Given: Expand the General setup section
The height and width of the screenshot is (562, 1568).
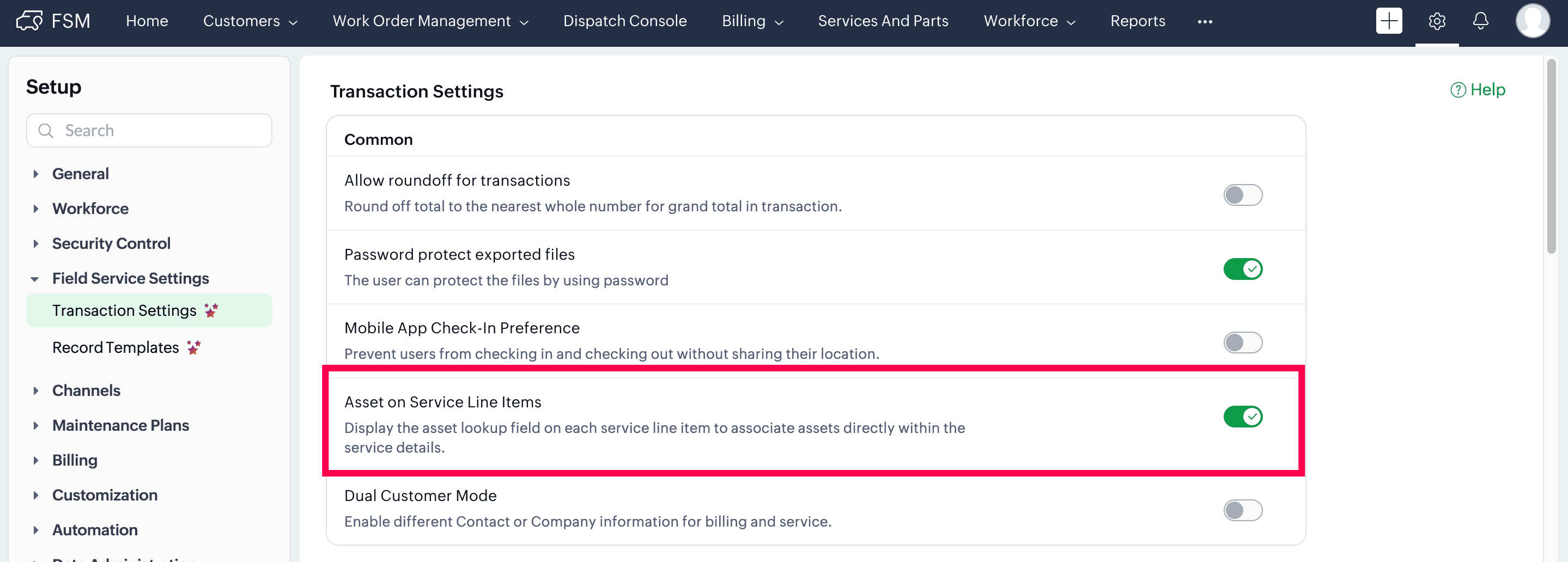Looking at the screenshot, I should [x=36, y=174].
